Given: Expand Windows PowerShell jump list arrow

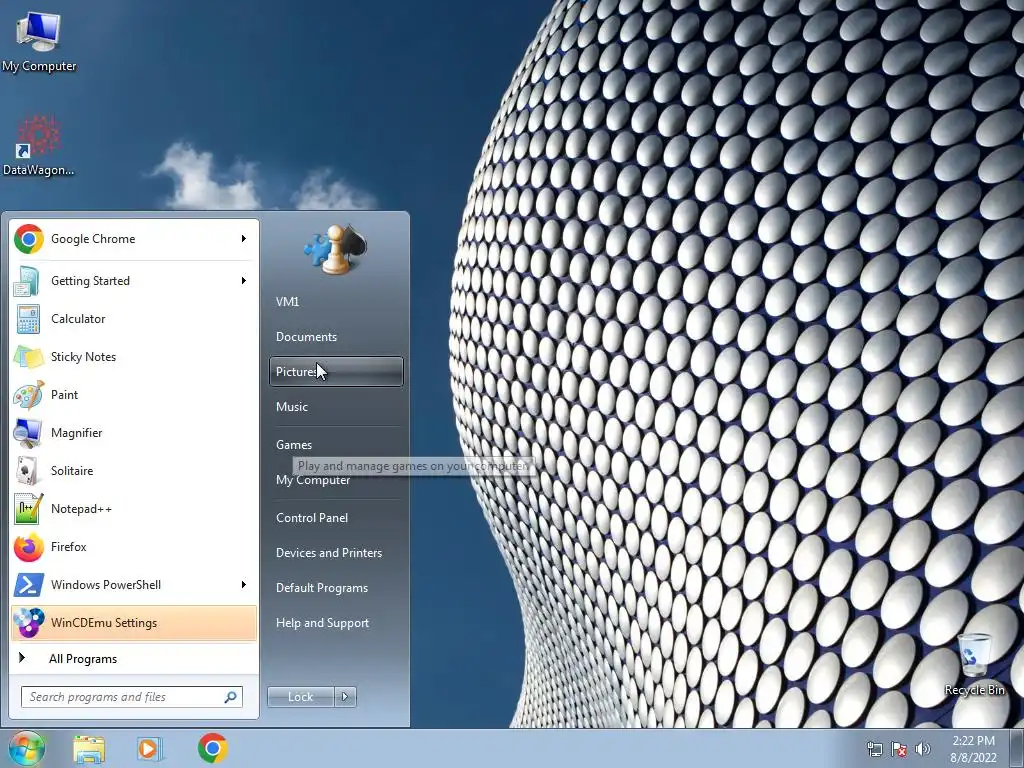Looking at the screenshot, I should pyautogui.click(x=244, y=584).
